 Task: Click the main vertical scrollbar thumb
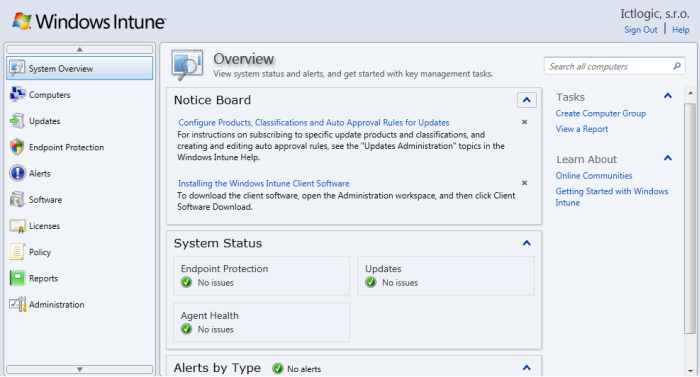pos(690,218)
